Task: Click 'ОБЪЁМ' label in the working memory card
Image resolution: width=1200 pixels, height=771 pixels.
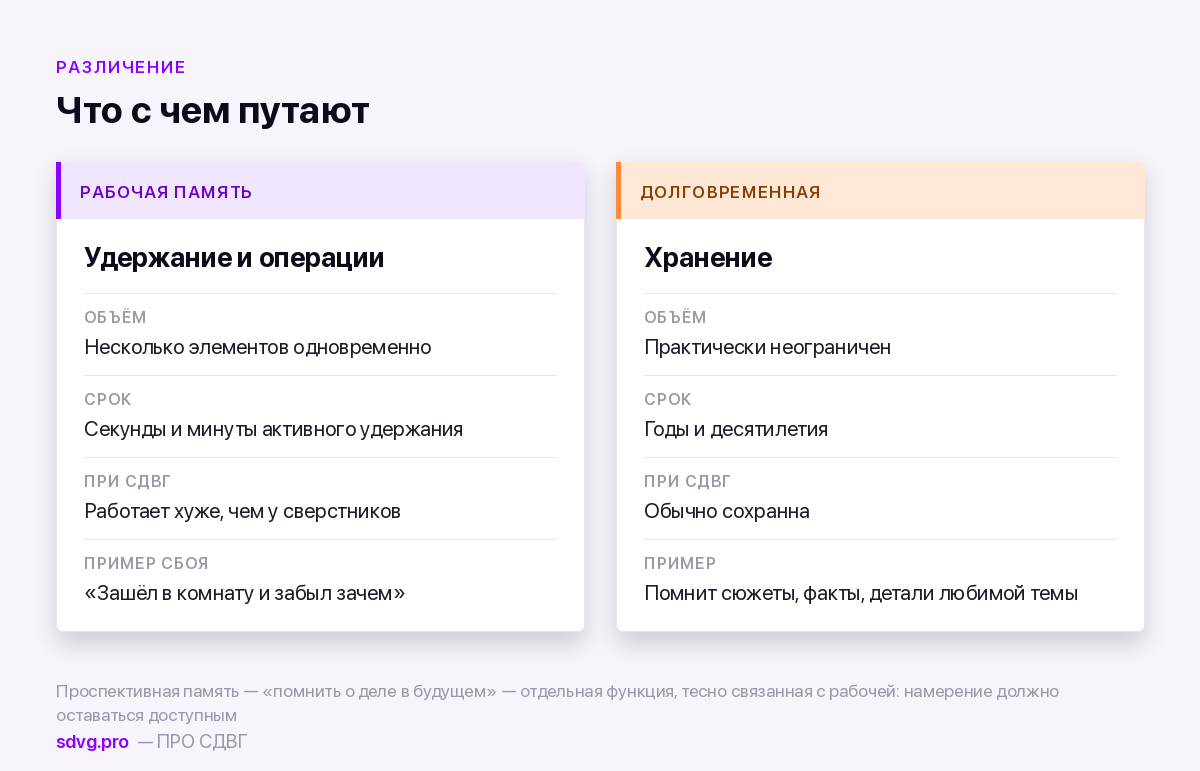Action: pos(115,318)
